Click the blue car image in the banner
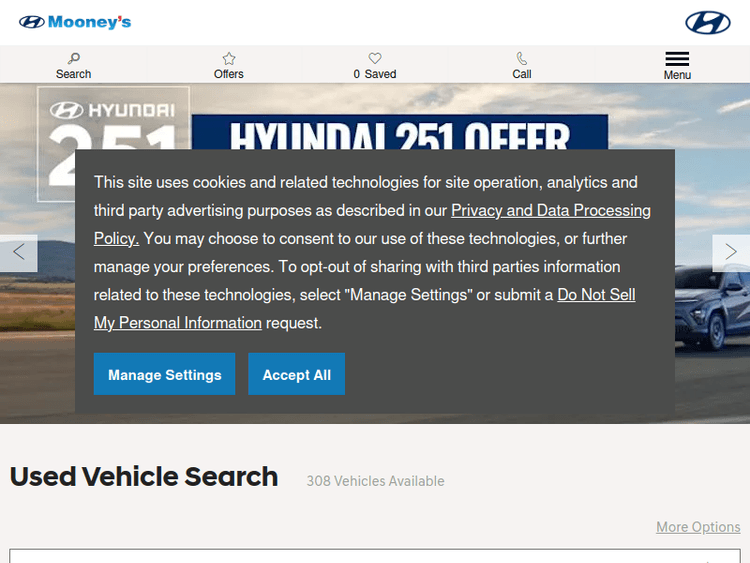Screen dimensions: 750x563 coord(712,316)
